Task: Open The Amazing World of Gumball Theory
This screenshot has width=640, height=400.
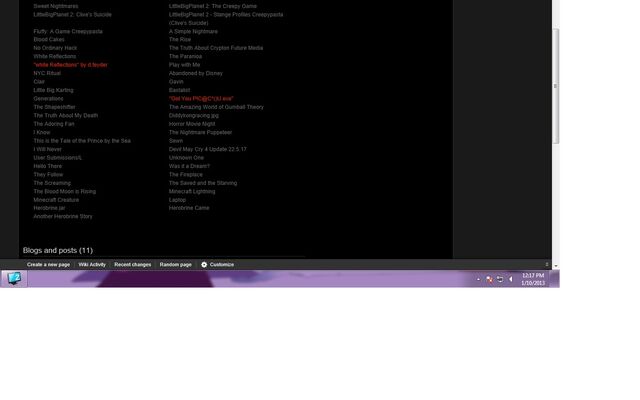Action: coord(216,107)
